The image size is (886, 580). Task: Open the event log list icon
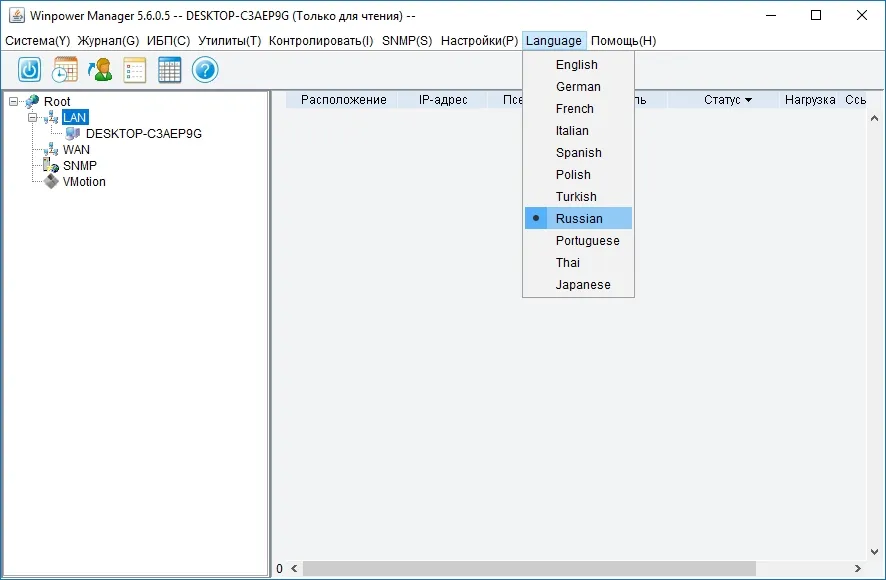click(134, 70)
